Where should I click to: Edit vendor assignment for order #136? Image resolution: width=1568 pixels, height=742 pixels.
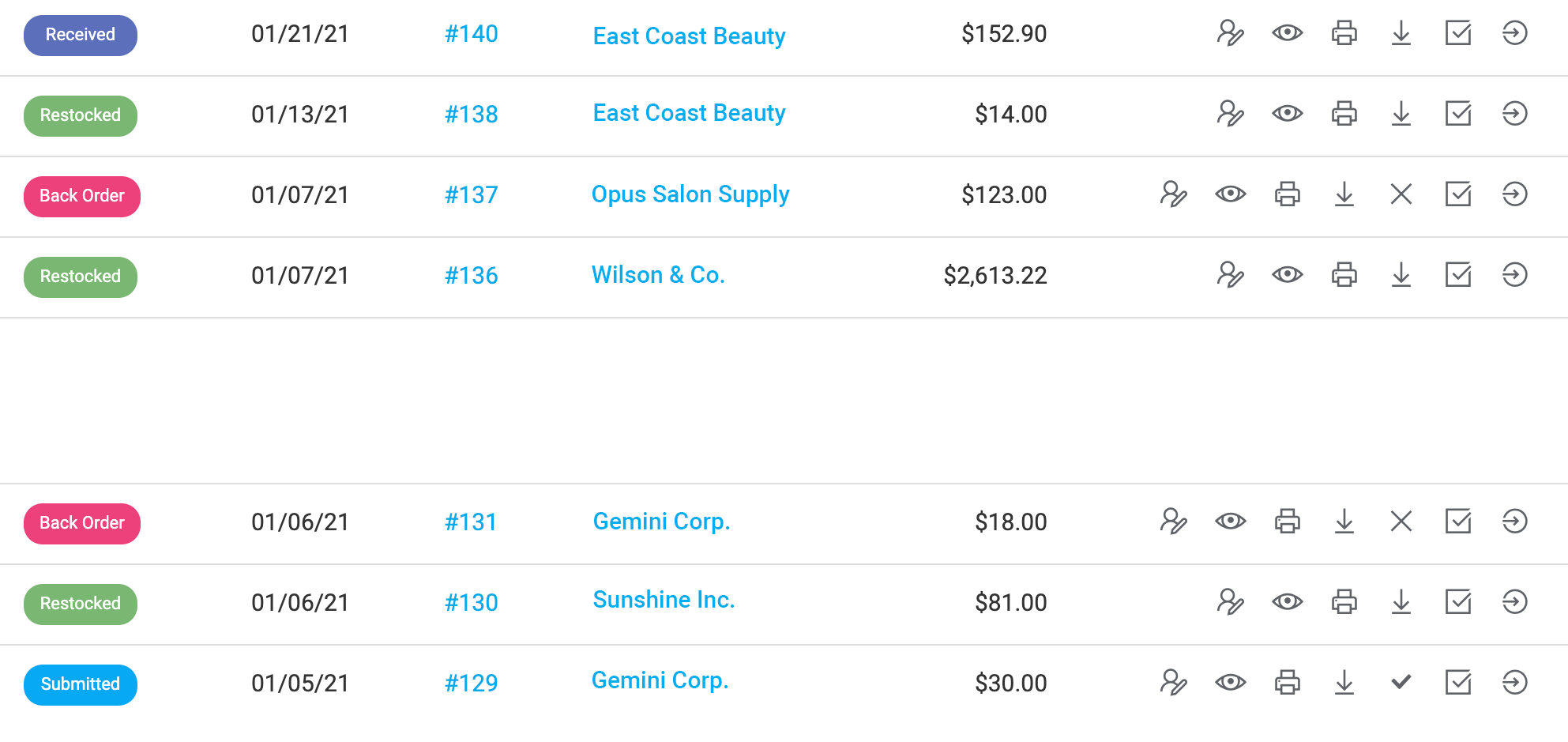(1230, 275)
